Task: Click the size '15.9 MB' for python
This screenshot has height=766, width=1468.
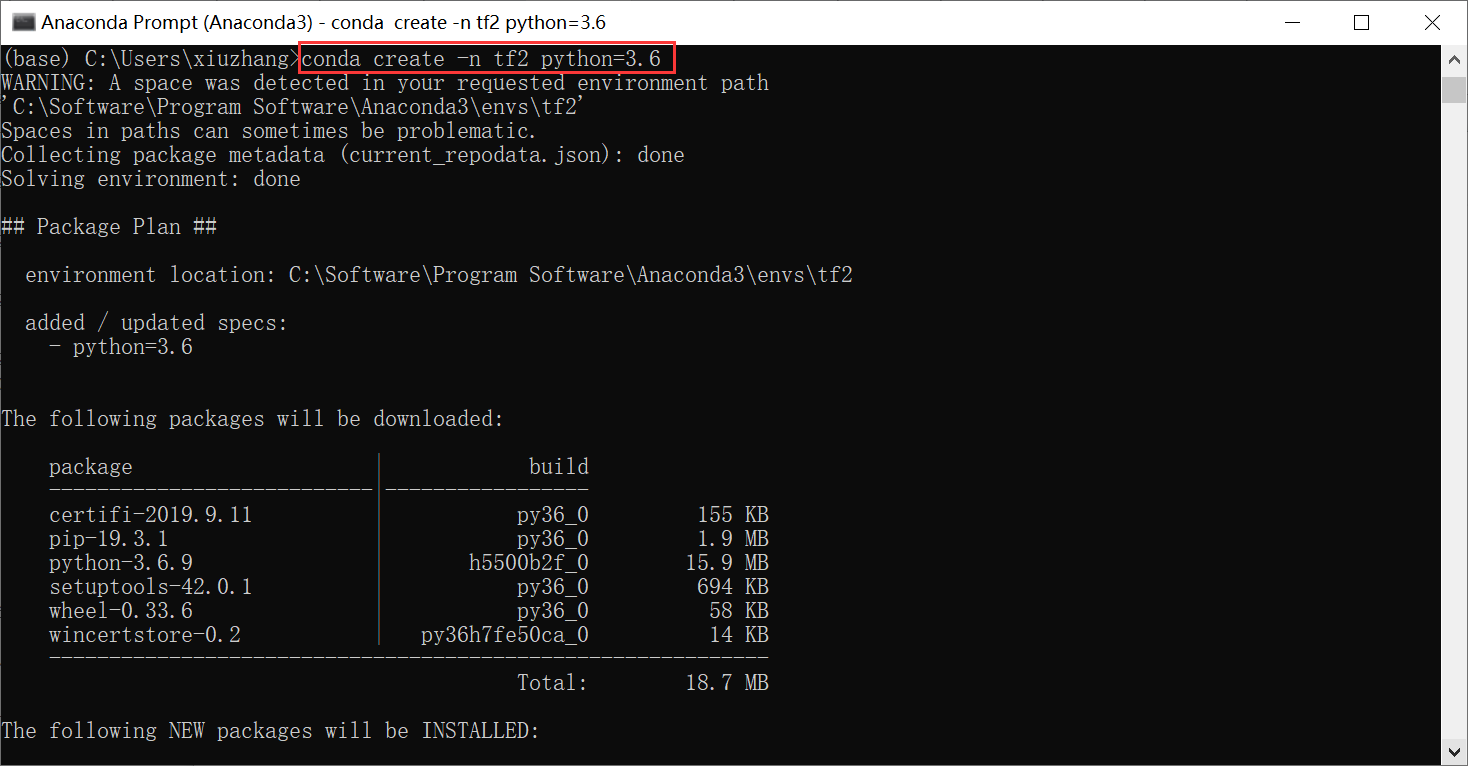Action: pyautogui.click(x=727, y=563)
